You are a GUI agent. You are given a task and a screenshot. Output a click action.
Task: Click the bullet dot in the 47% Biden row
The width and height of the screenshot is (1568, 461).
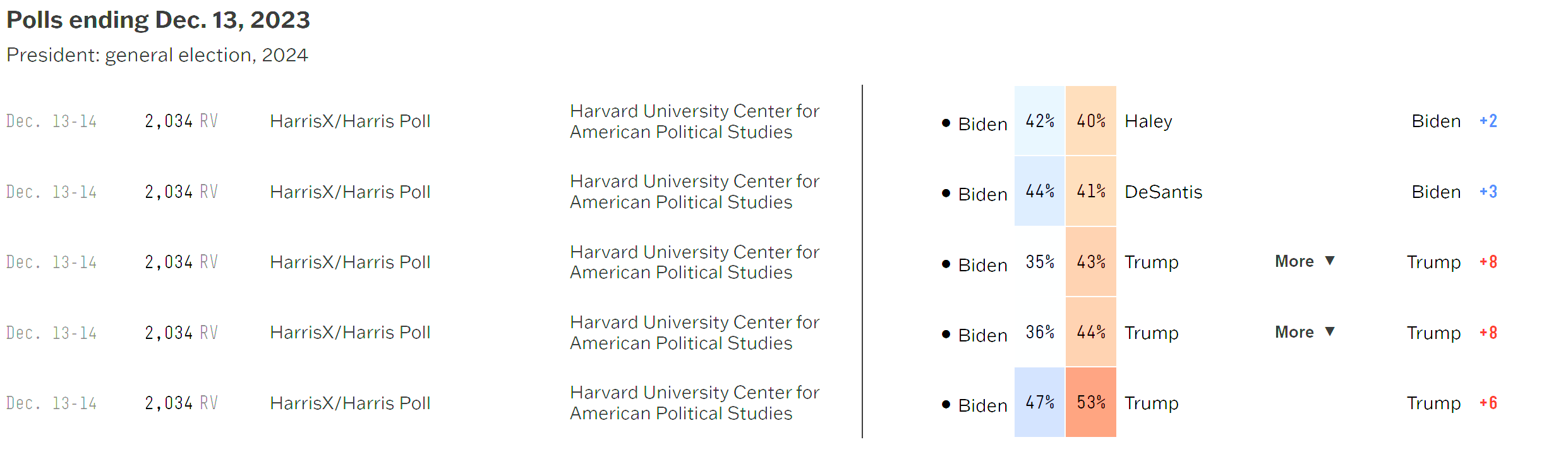coord(946,404)
